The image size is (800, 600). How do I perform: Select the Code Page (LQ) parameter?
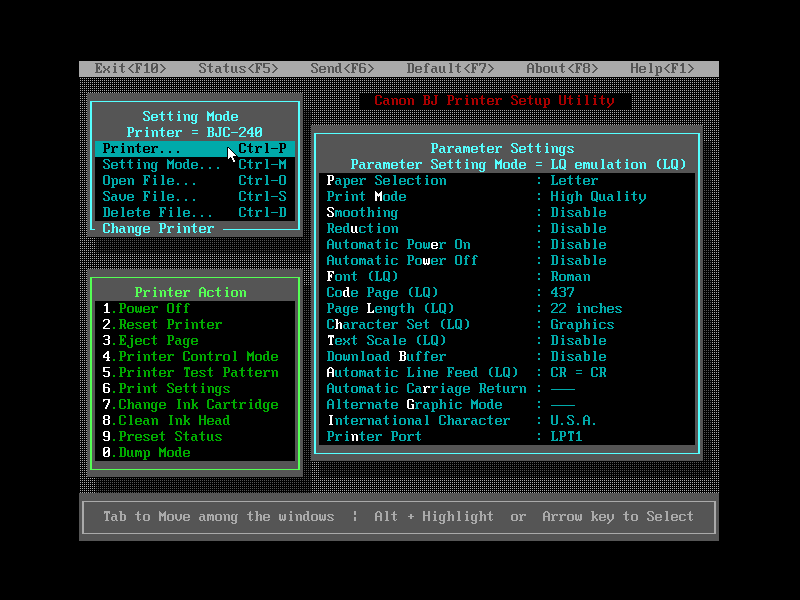pos(507,292)
